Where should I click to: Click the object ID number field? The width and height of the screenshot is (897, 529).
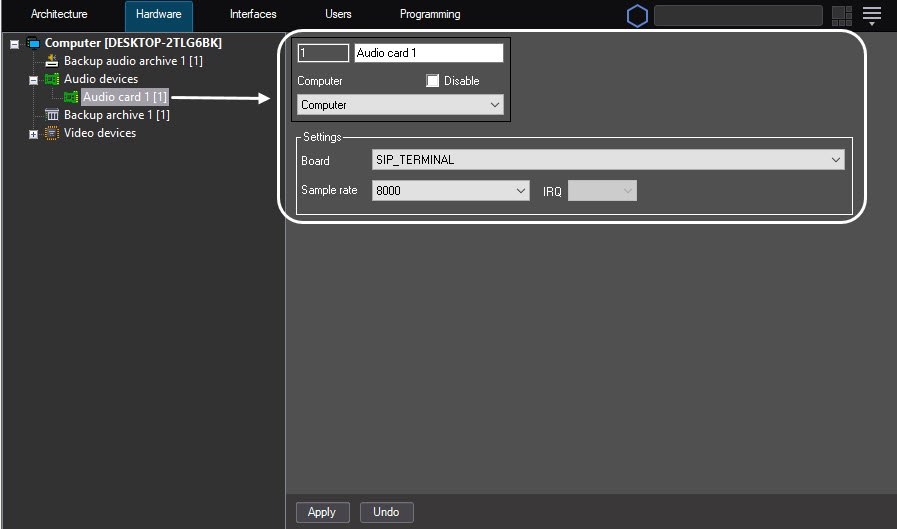pyautogui.click(x=323, y=53)
